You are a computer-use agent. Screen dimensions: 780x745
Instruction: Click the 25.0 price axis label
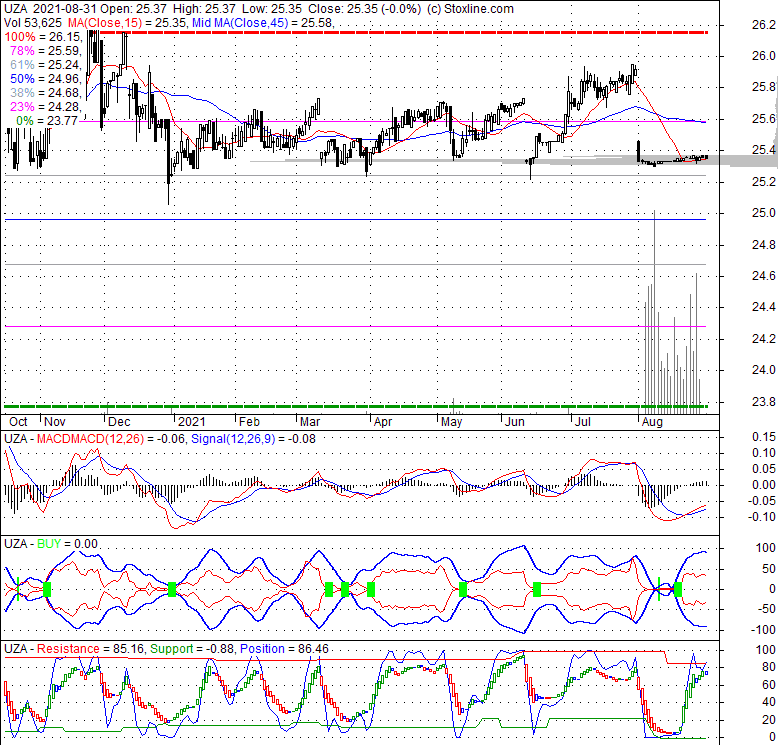[764, 213]
